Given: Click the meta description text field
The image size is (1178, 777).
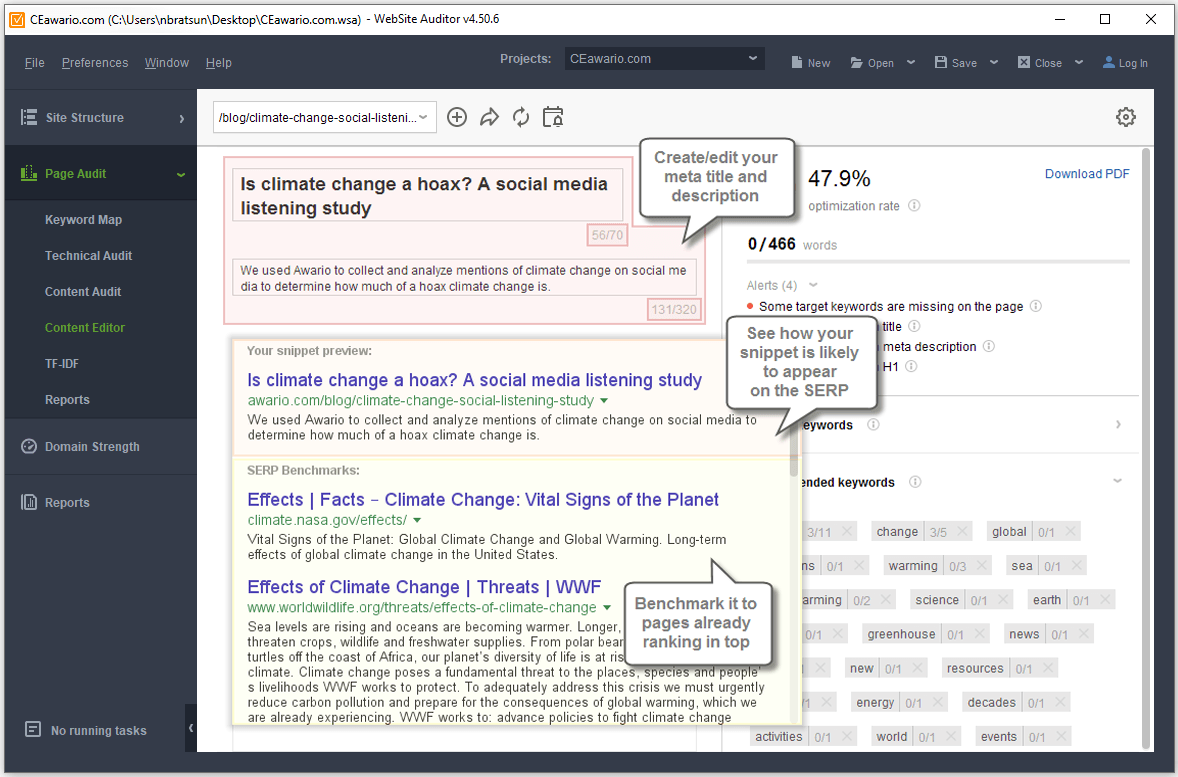Looking at the screenshot, I should coord(464,278).
